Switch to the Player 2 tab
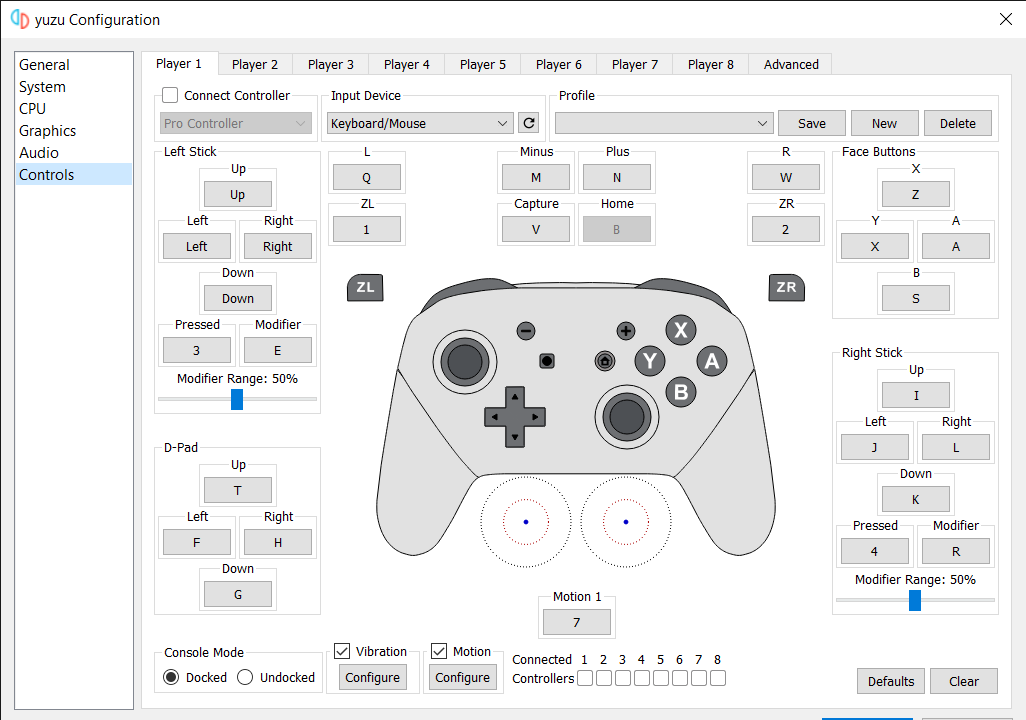1026x720 pixels. [255, 64]
